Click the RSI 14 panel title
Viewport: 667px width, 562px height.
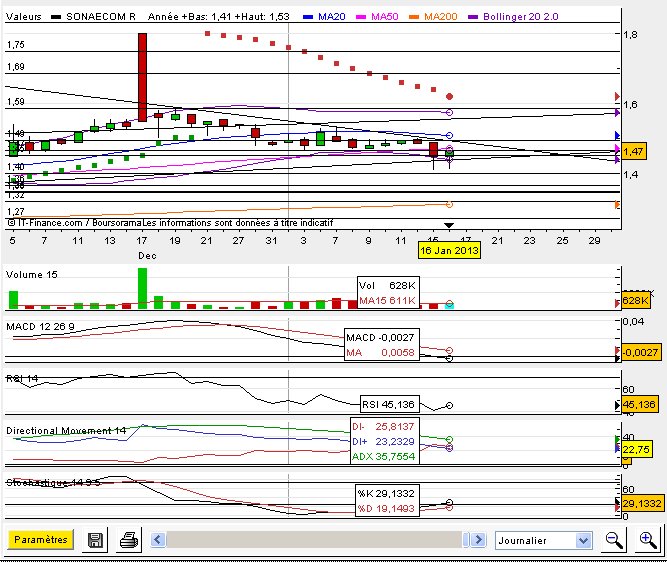click(22, 378)
